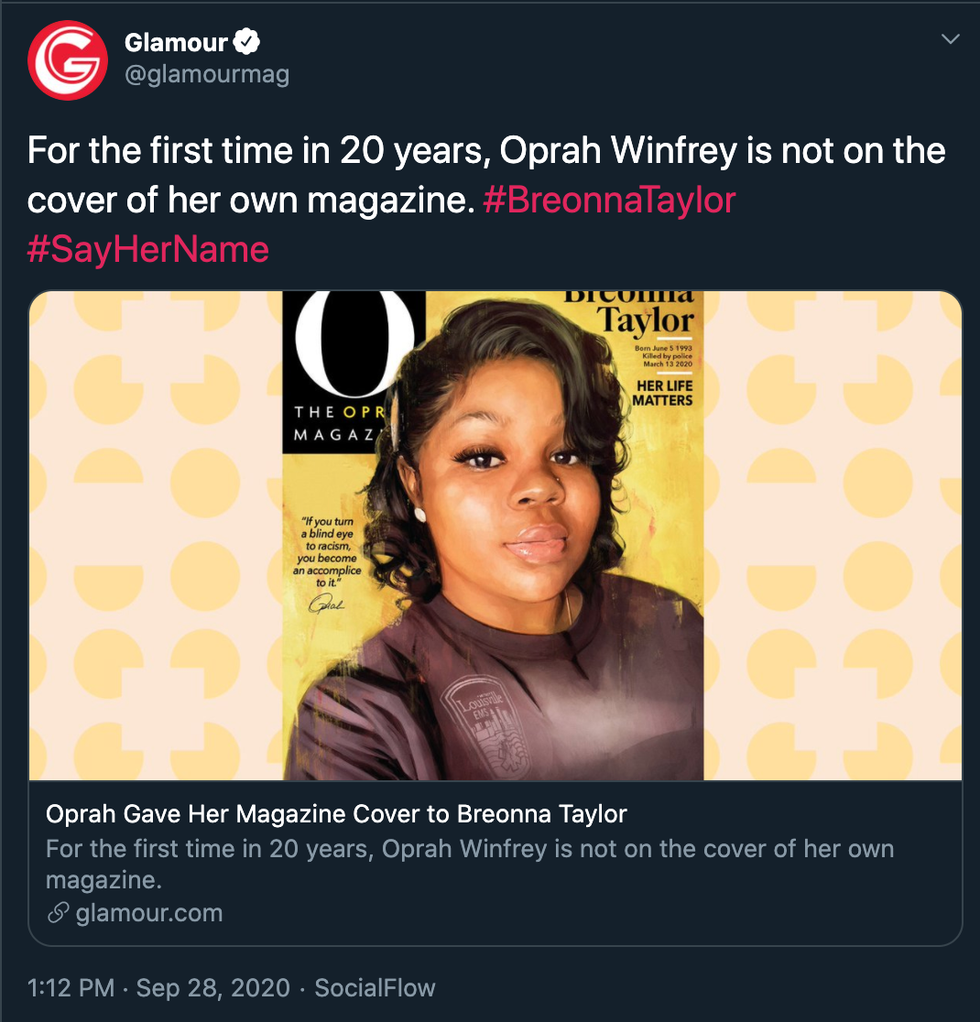Click the @glamourmag handle
The image size is (980, 1022).
[x=207, y=74]
